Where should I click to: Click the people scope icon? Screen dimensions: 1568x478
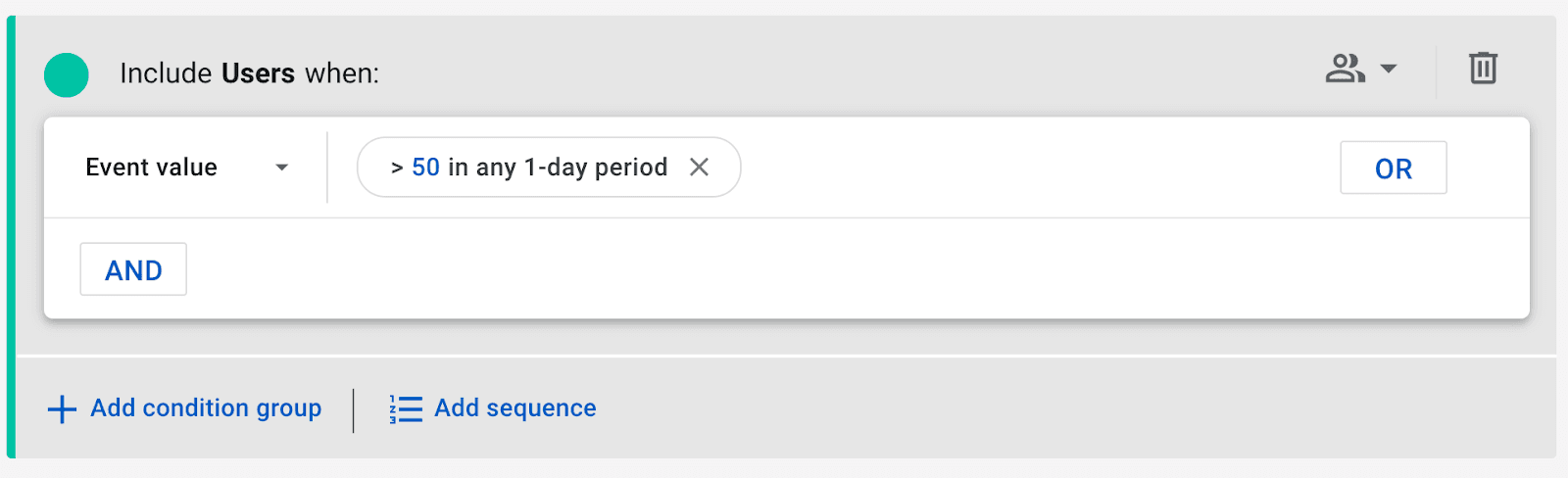[1345, 69]
